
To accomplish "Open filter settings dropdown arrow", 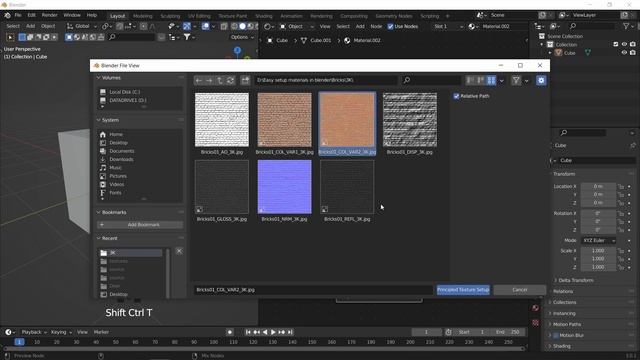I will tap(527, 81).
